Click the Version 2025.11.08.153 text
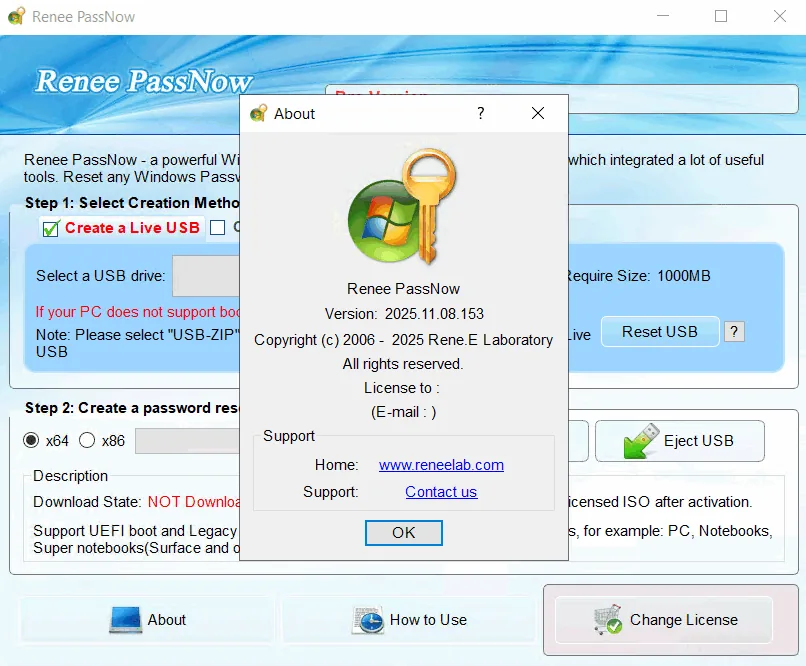806x666 pixels. point(404,313)
